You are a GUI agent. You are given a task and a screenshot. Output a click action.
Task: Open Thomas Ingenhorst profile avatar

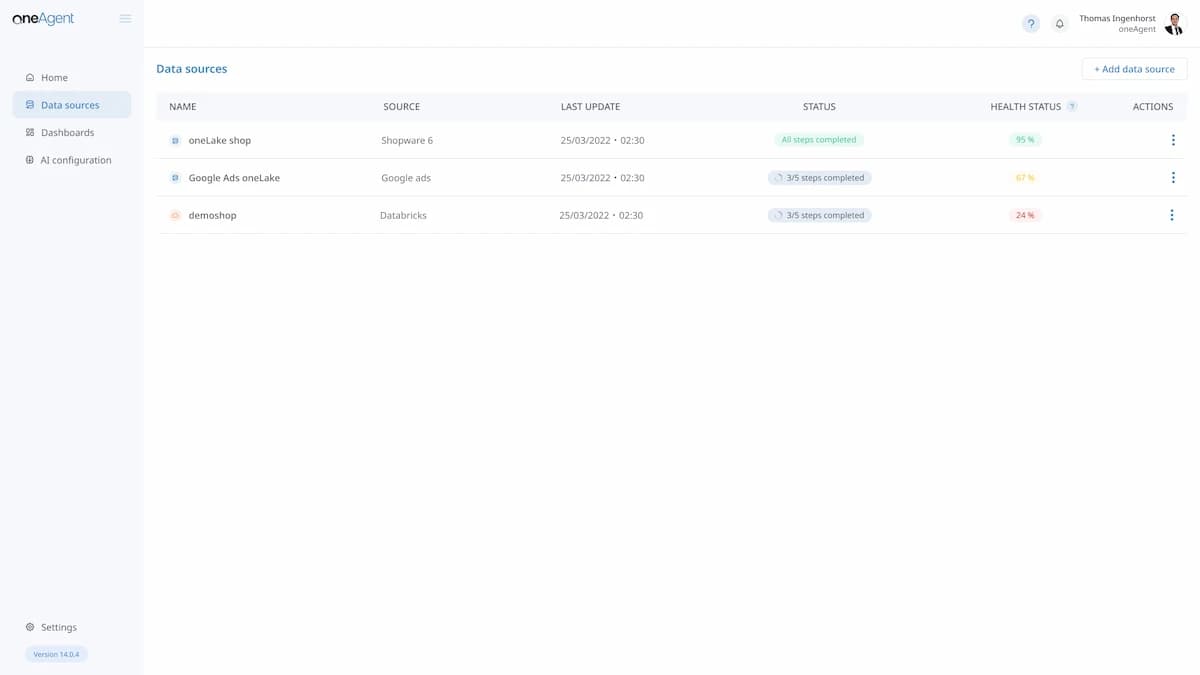pos(1174,24)
